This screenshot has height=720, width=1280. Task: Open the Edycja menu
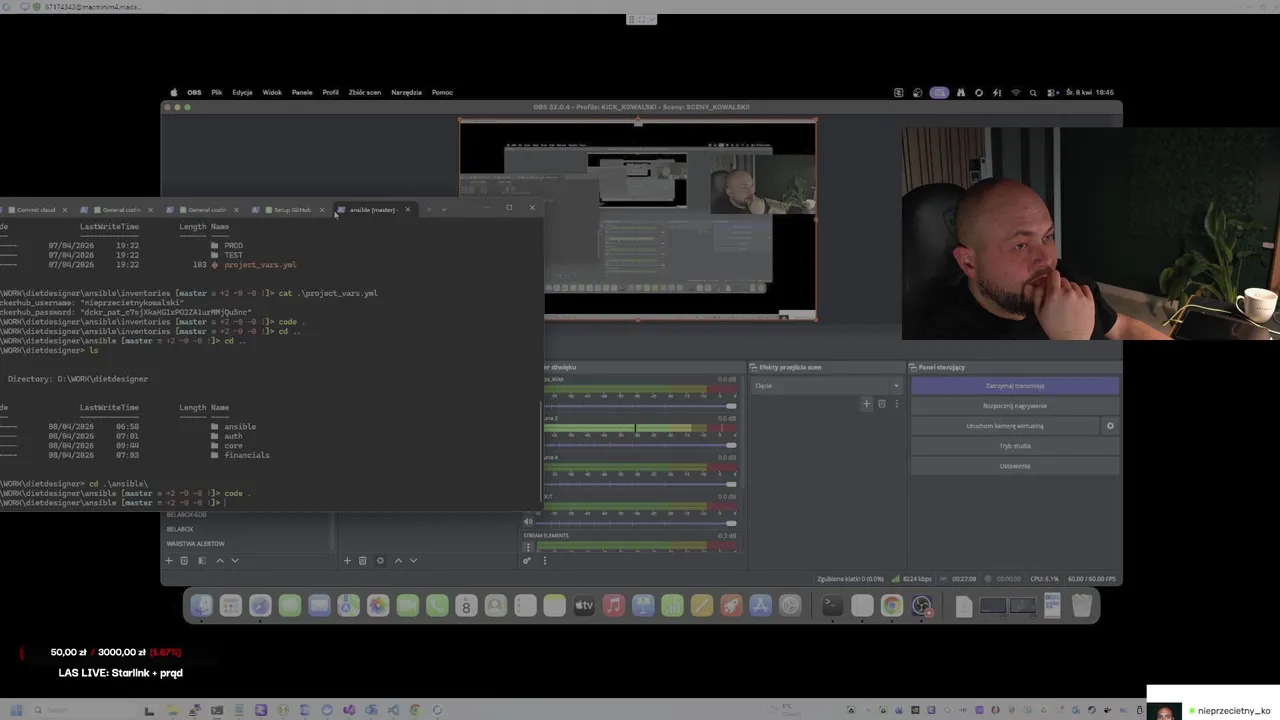click(x=242, y=92)
